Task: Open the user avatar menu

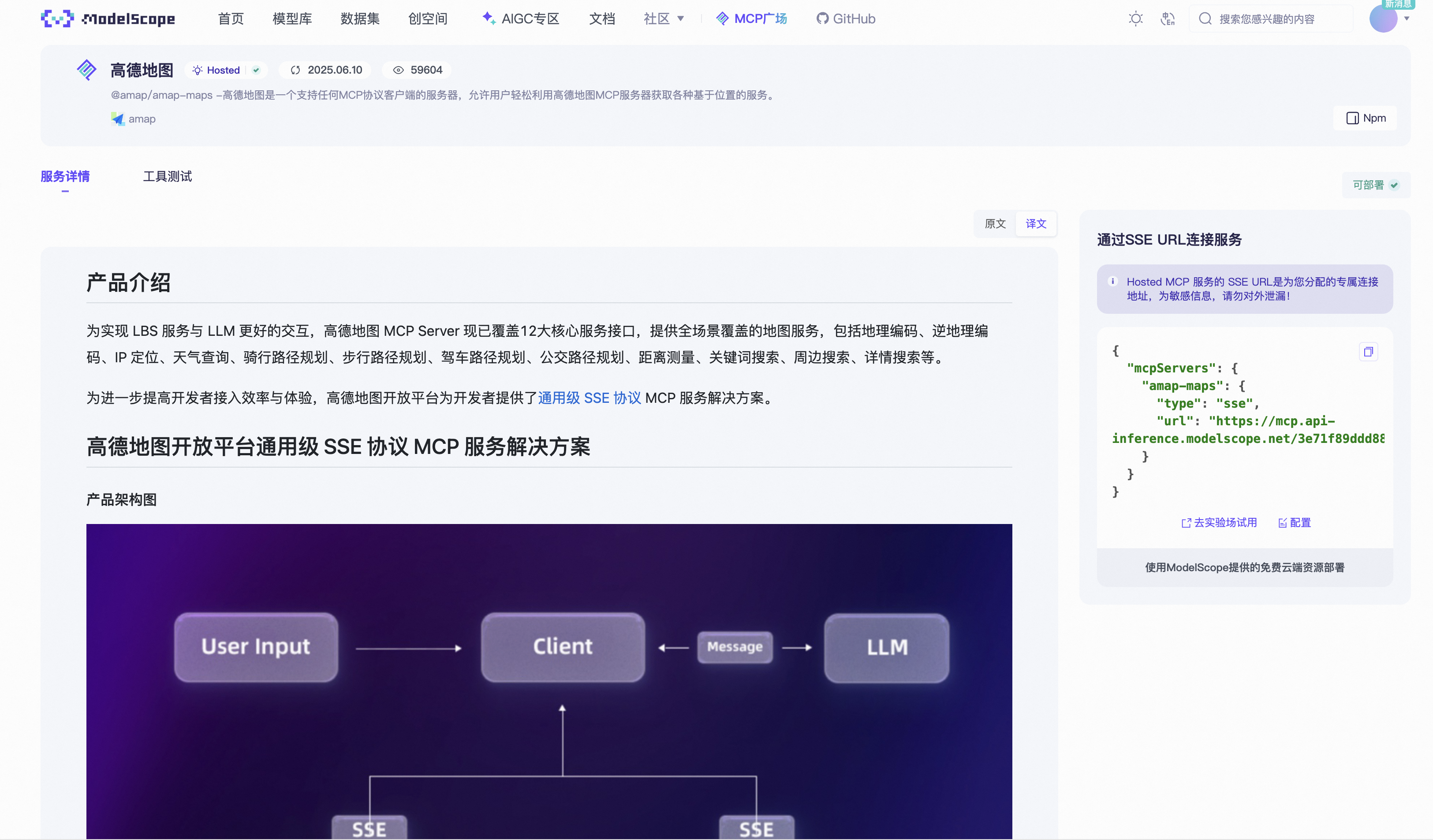Action: tap(1383, 19)
